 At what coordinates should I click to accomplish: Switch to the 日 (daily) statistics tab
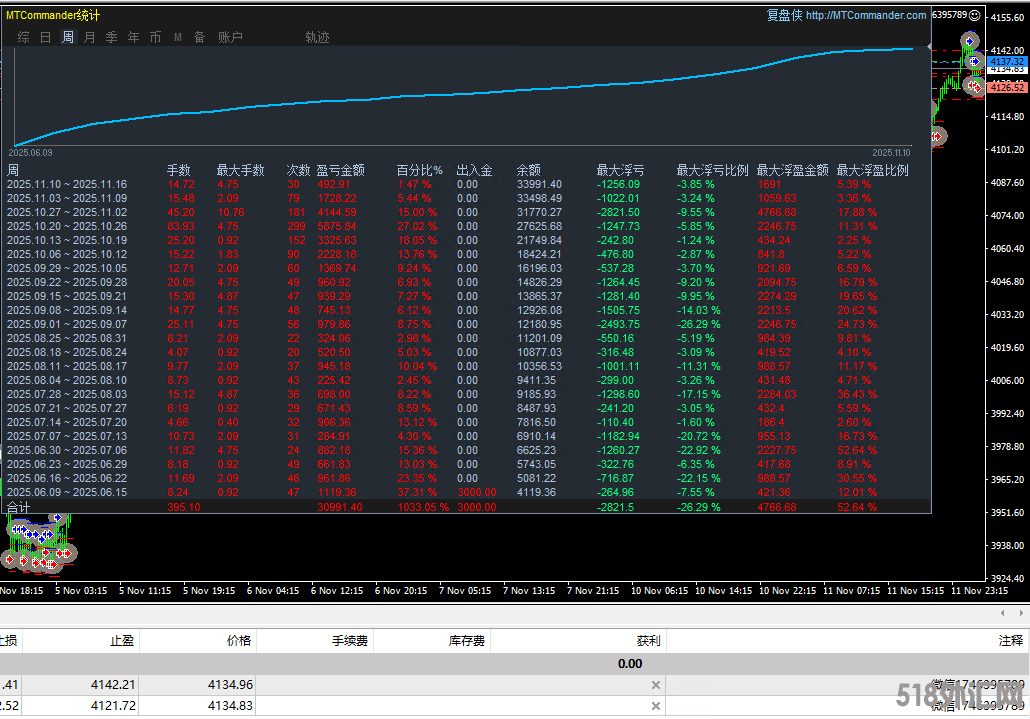45,37
